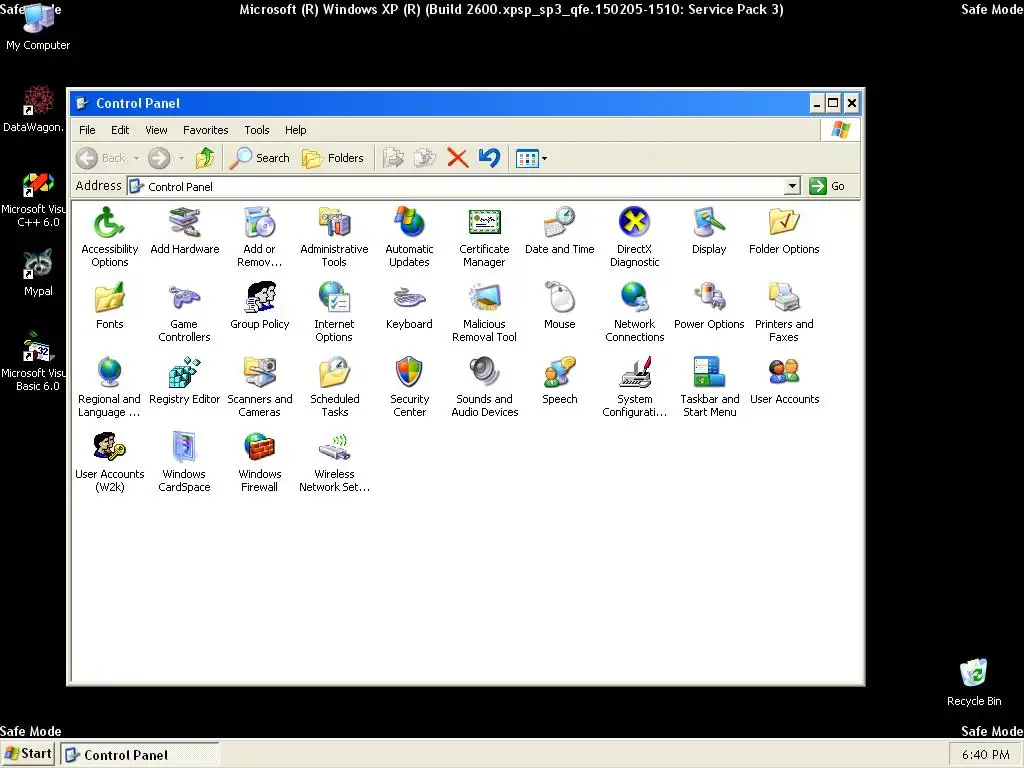Open Folder Options icon
The height and width of the screenshot is (768, 1024).
[x=784, y=223]
